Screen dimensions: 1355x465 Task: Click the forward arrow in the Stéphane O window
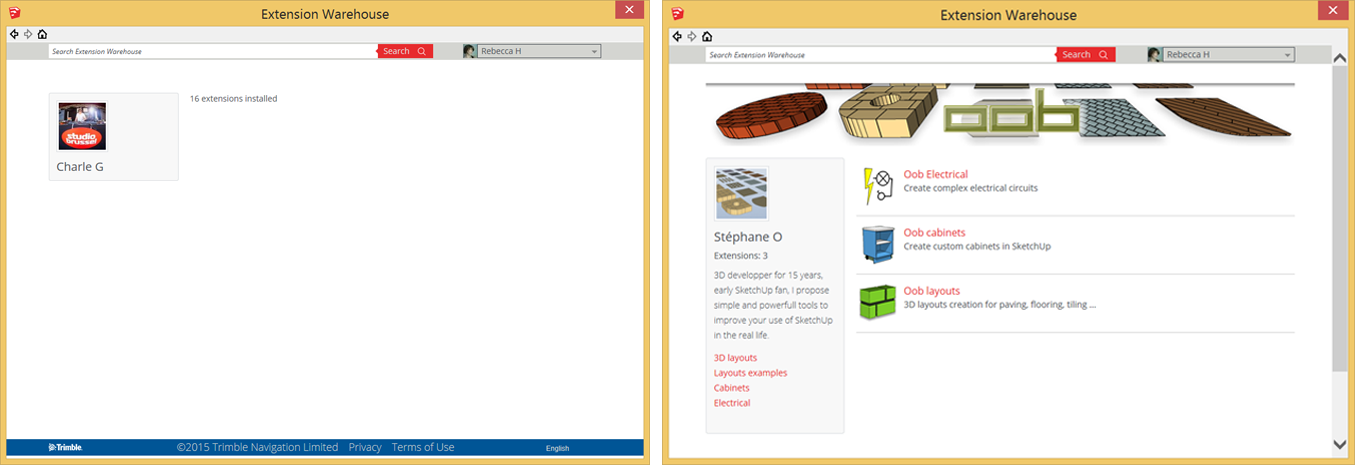pos(692,37)
